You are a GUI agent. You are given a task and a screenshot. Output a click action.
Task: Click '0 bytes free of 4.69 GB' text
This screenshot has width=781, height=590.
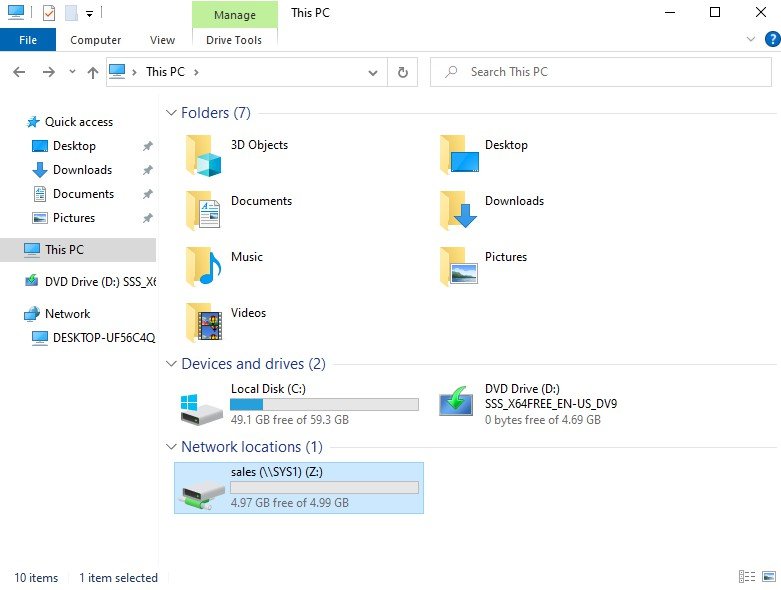point(543,420)
